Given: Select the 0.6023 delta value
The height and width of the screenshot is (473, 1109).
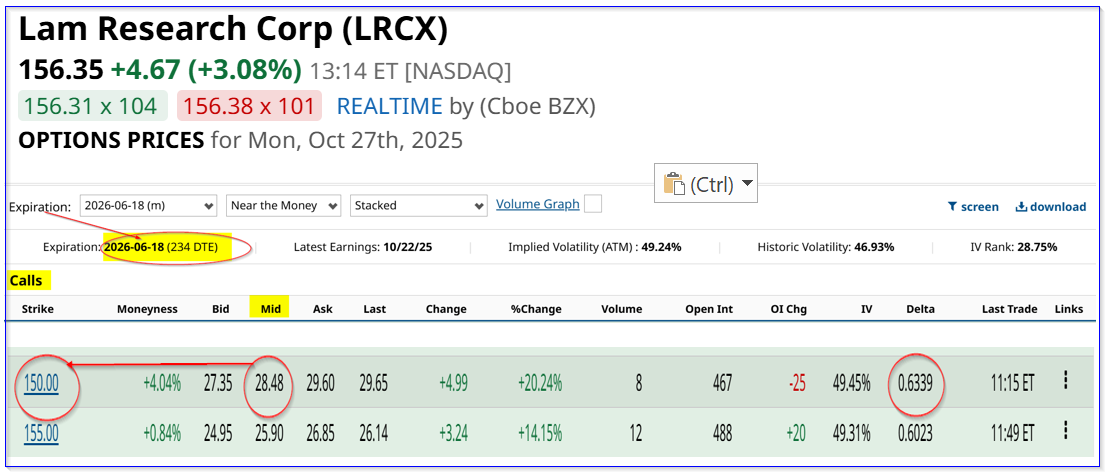Looking at the screenshot, I should tap(917, 433).
